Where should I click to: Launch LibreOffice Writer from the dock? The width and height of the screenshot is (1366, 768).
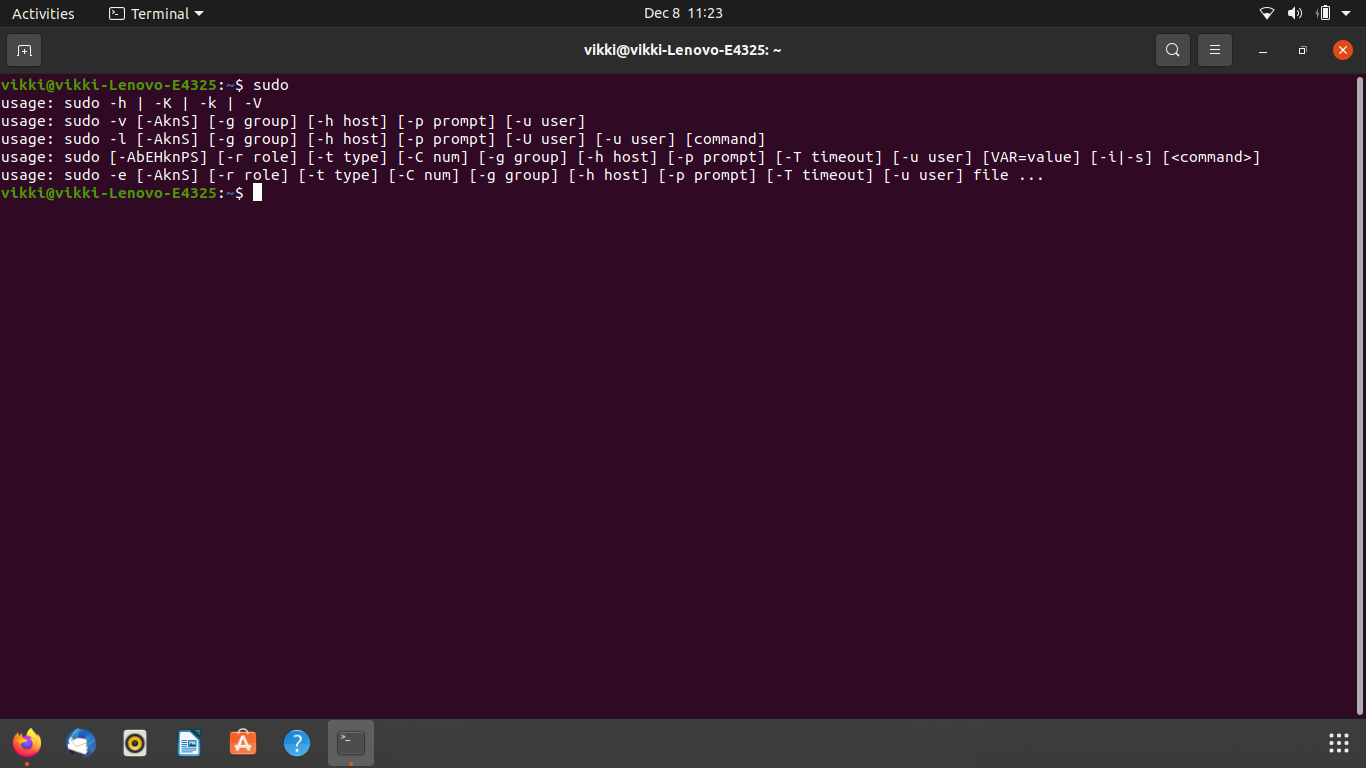pyautogui.click(x=189, y=743)
